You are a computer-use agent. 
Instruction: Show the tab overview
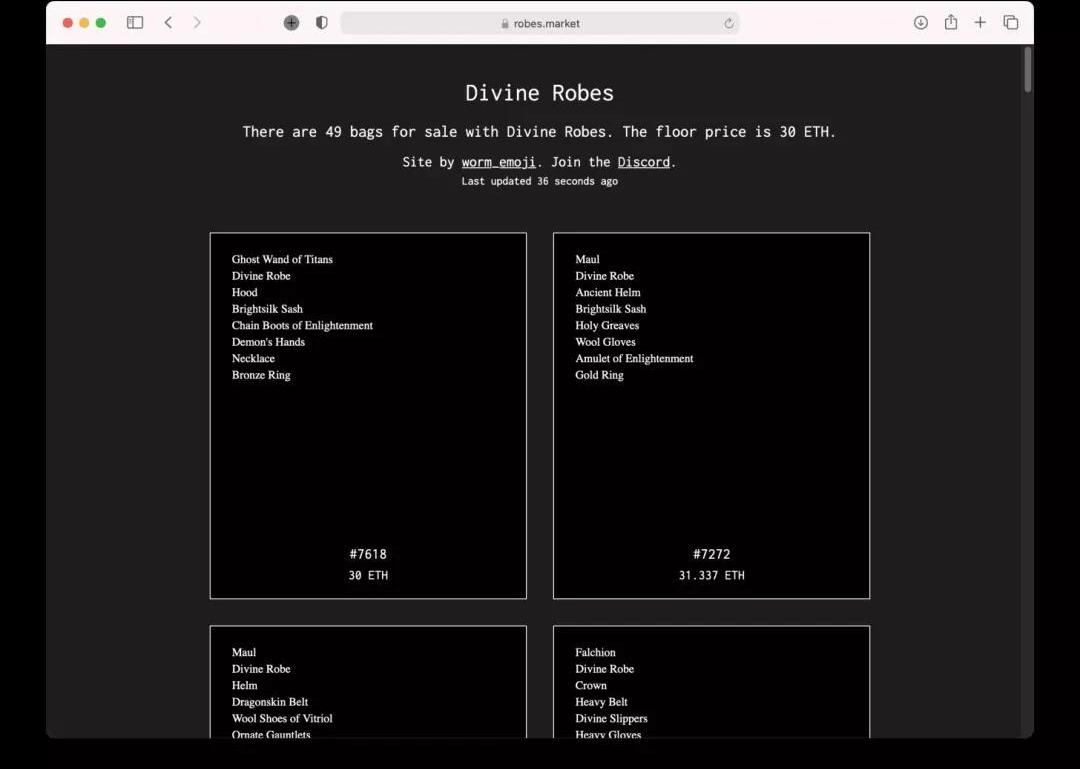(x=1011, y=23)
